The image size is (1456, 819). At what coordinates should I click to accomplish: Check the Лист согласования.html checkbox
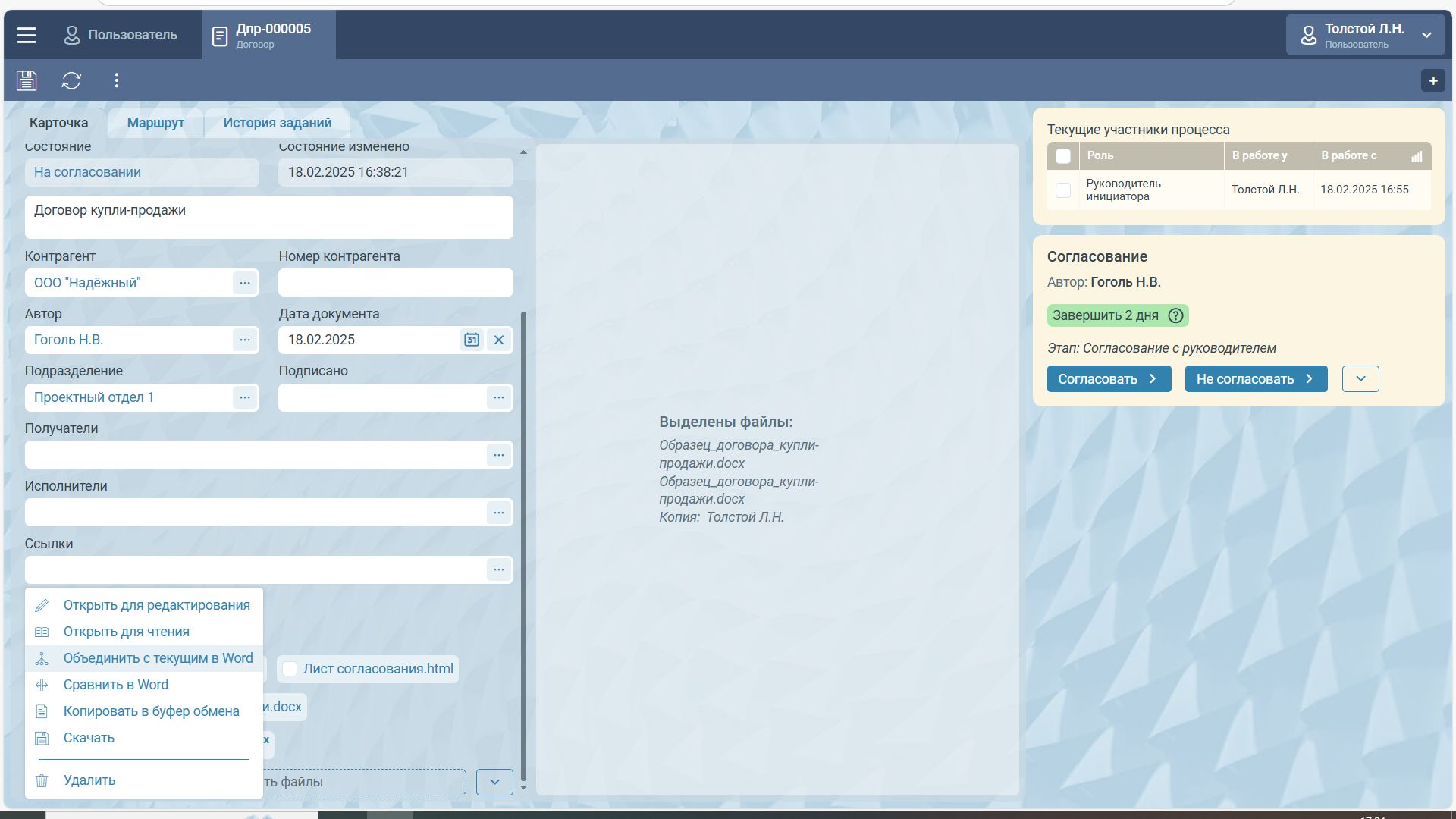point(290,669)
